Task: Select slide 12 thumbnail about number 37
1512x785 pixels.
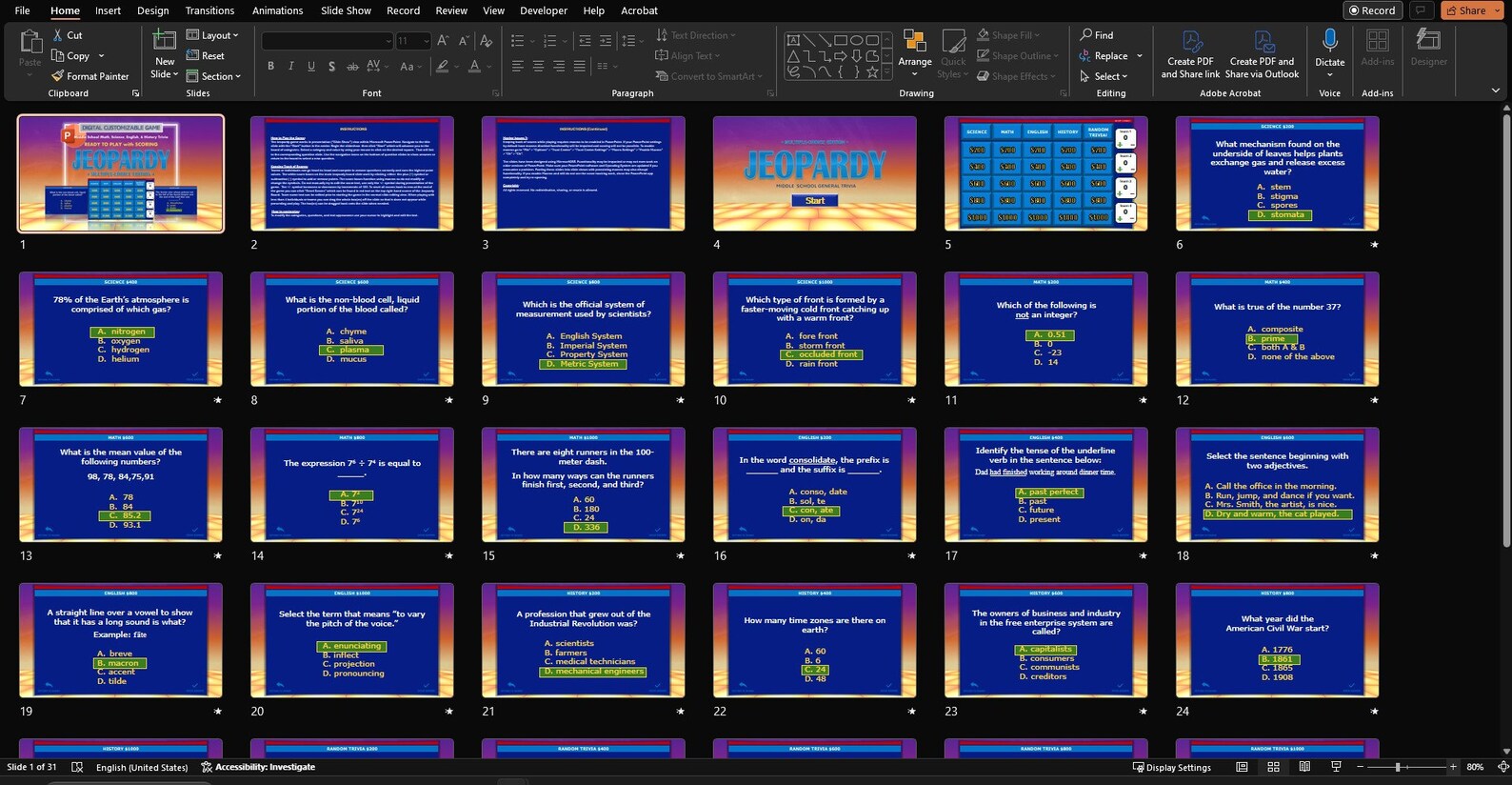Action: pos(1277,329)
